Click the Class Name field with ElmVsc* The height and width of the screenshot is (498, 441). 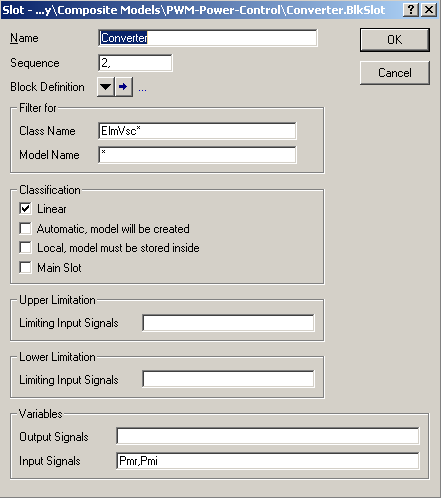click(x=197, y=131)
